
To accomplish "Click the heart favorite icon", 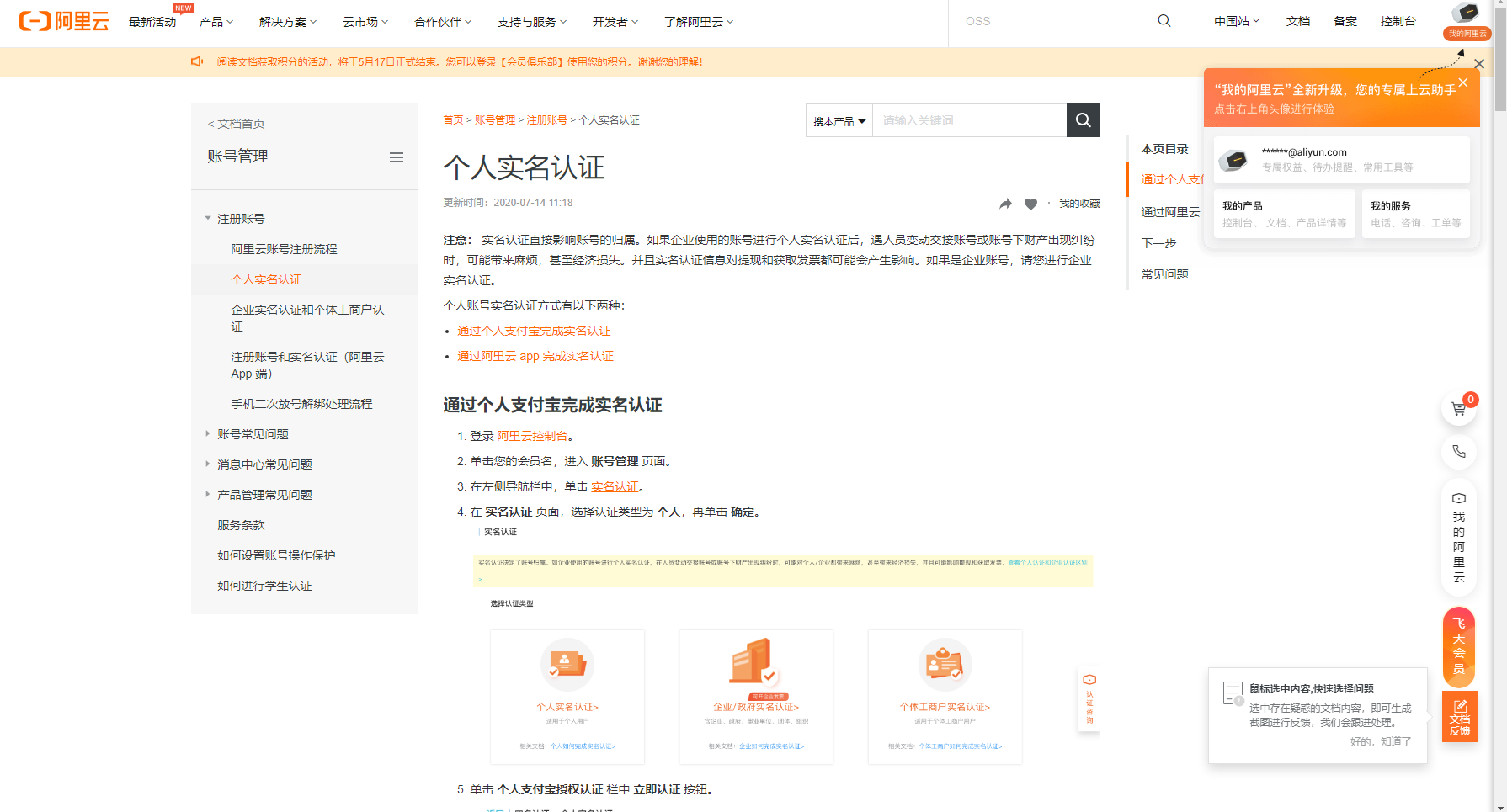I will click(1031, 204).
